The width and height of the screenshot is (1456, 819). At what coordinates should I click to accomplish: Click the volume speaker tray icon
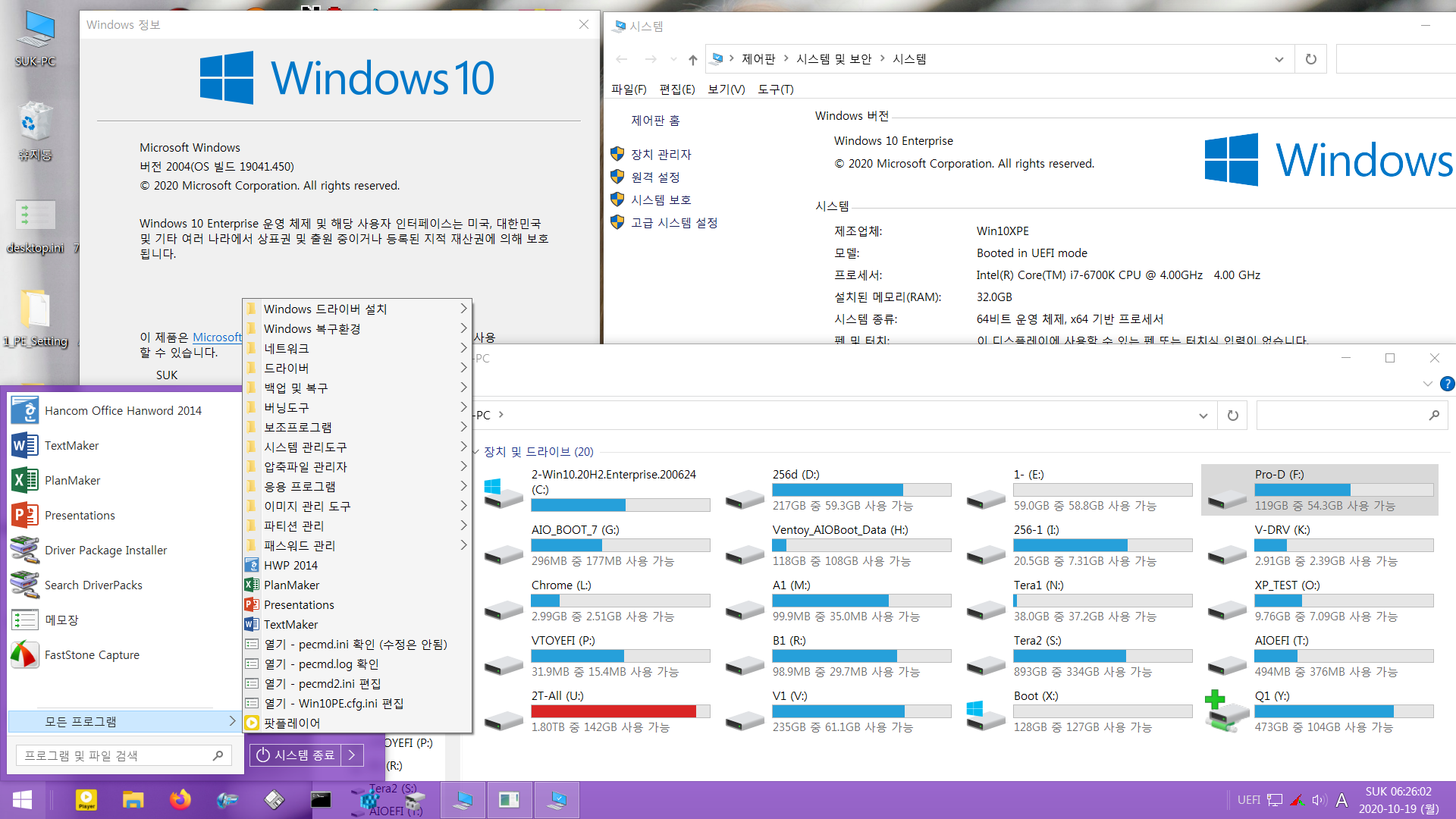(1319, 800)
